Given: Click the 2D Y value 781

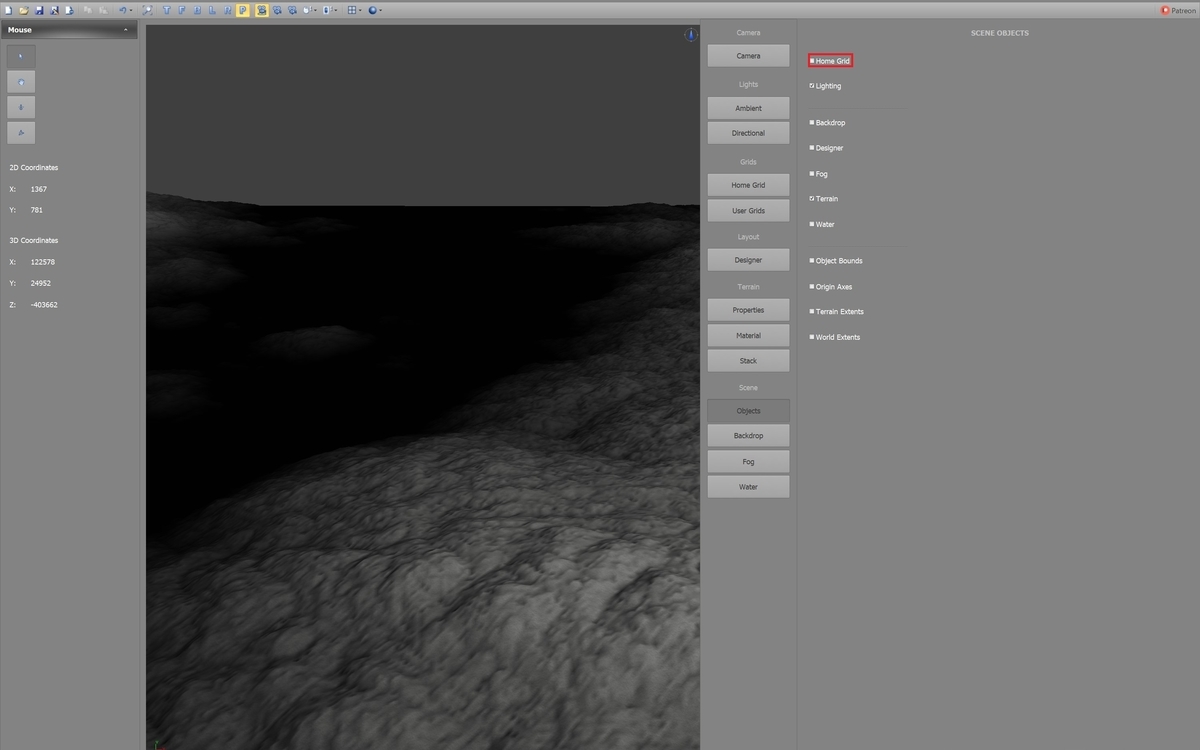Looking at the screenshot, I should pyautogui.click(x=36, y=210).
